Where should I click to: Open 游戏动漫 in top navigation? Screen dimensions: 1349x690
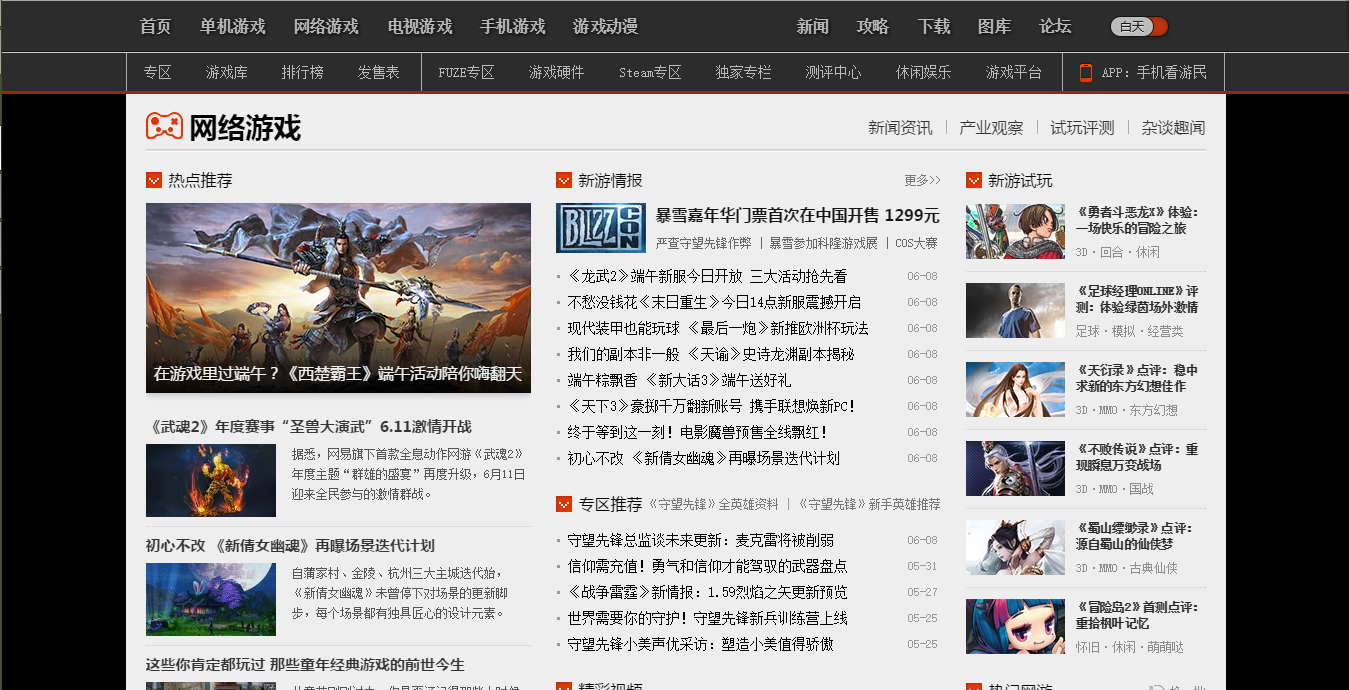605,26
